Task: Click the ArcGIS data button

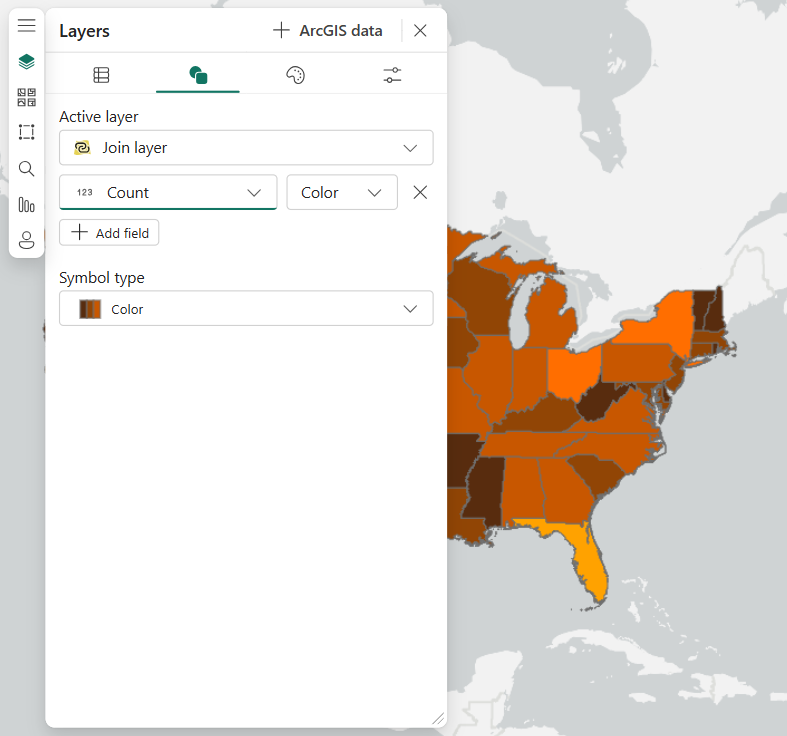Action: pyautogui.click(x=328, y=31)
